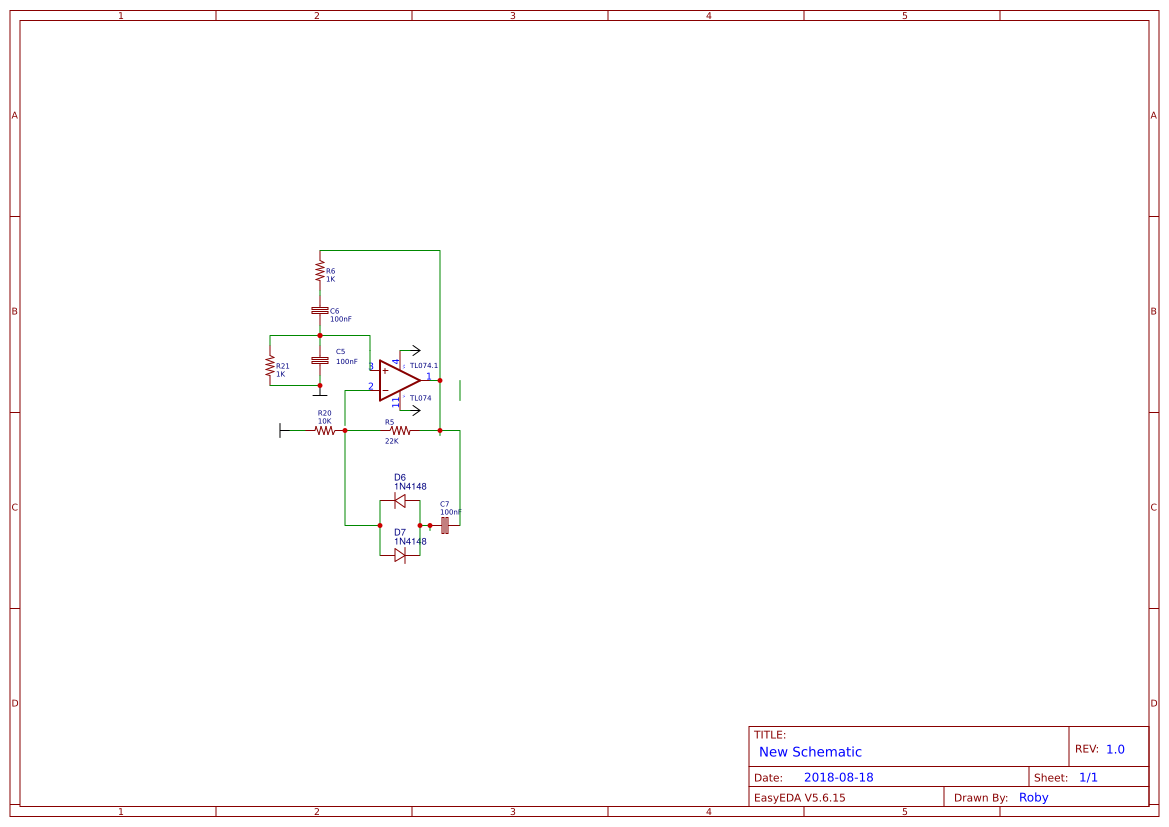Click the New Schematic title text
This screenshot has height=827, width=1169.
point(810,751)
